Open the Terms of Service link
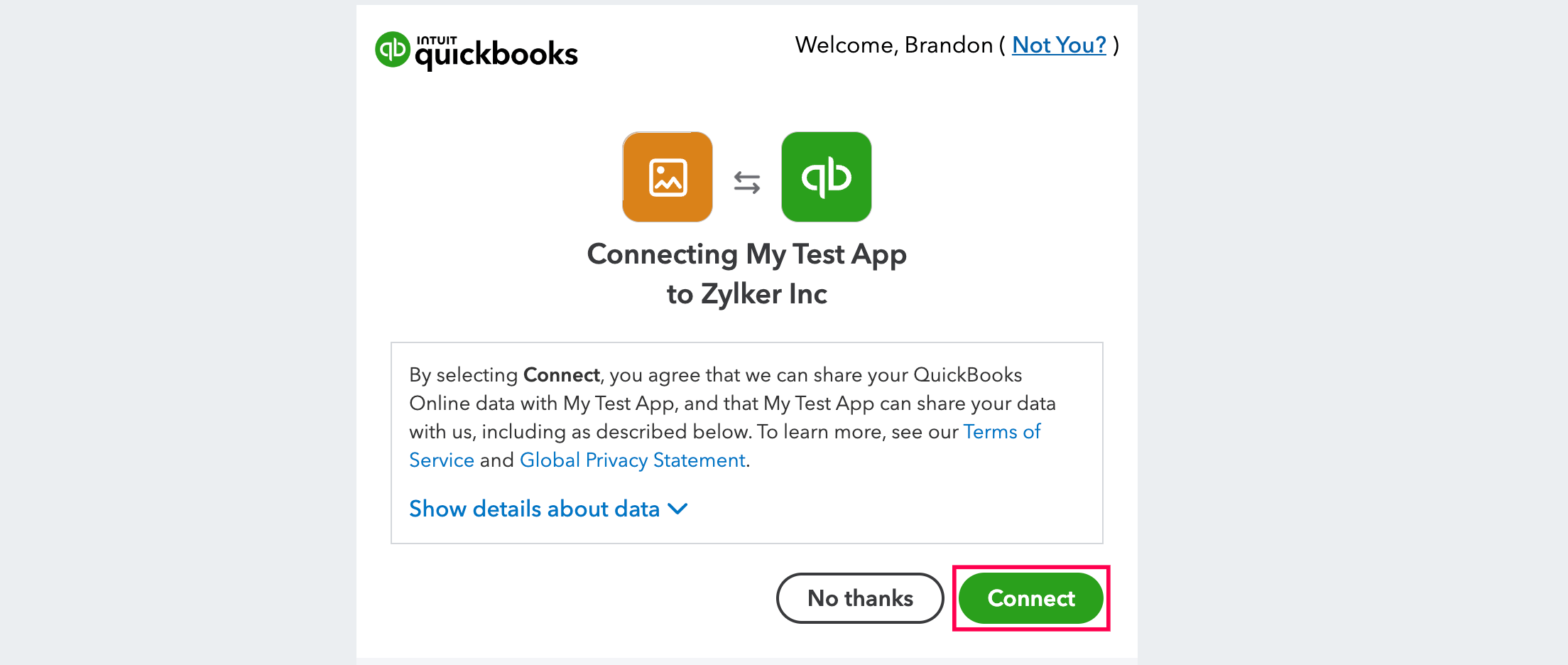This screenshot has height=665, width=1568. pos(1001,431)
